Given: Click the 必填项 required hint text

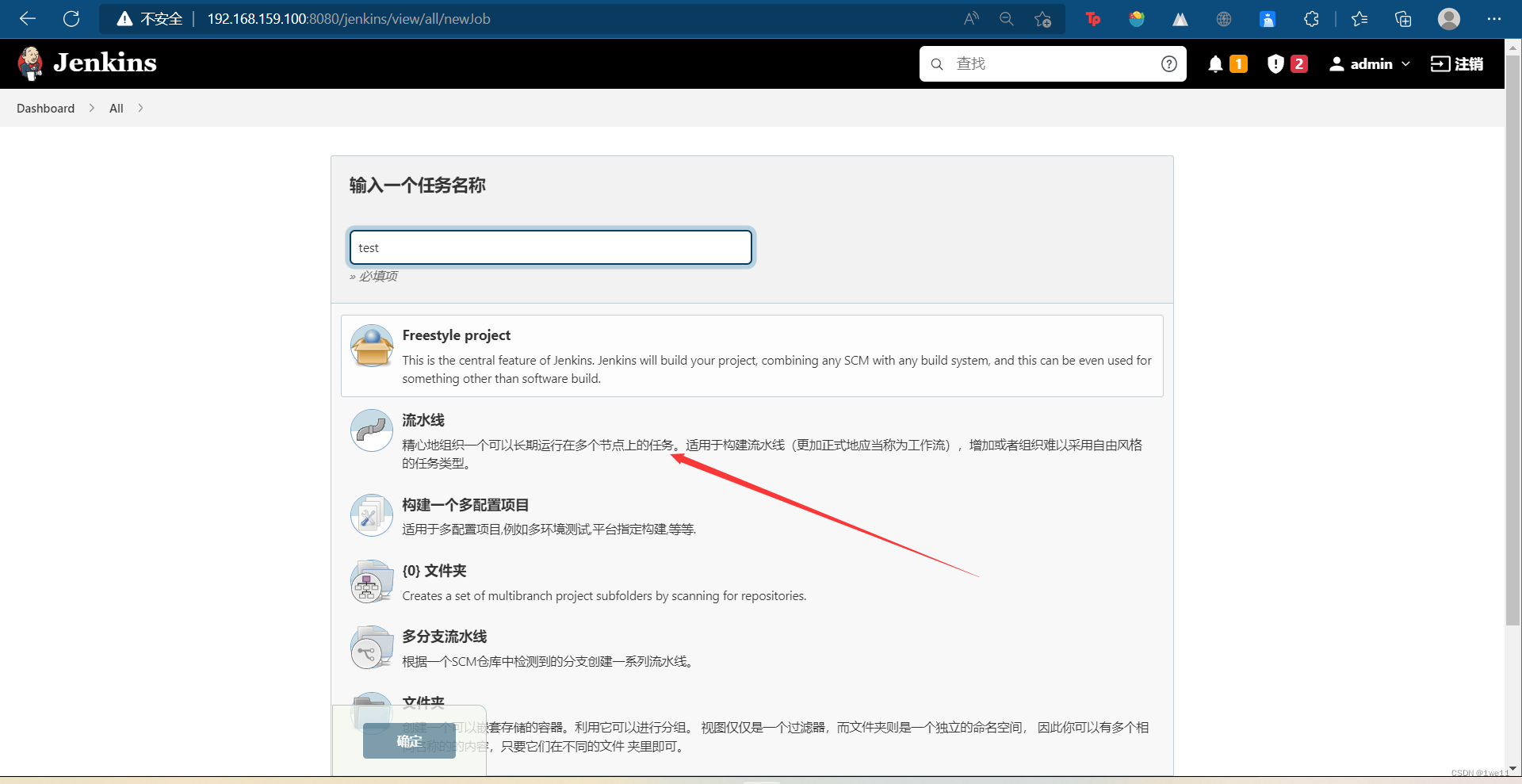Looking at the screenshot, I should point(373,276).
